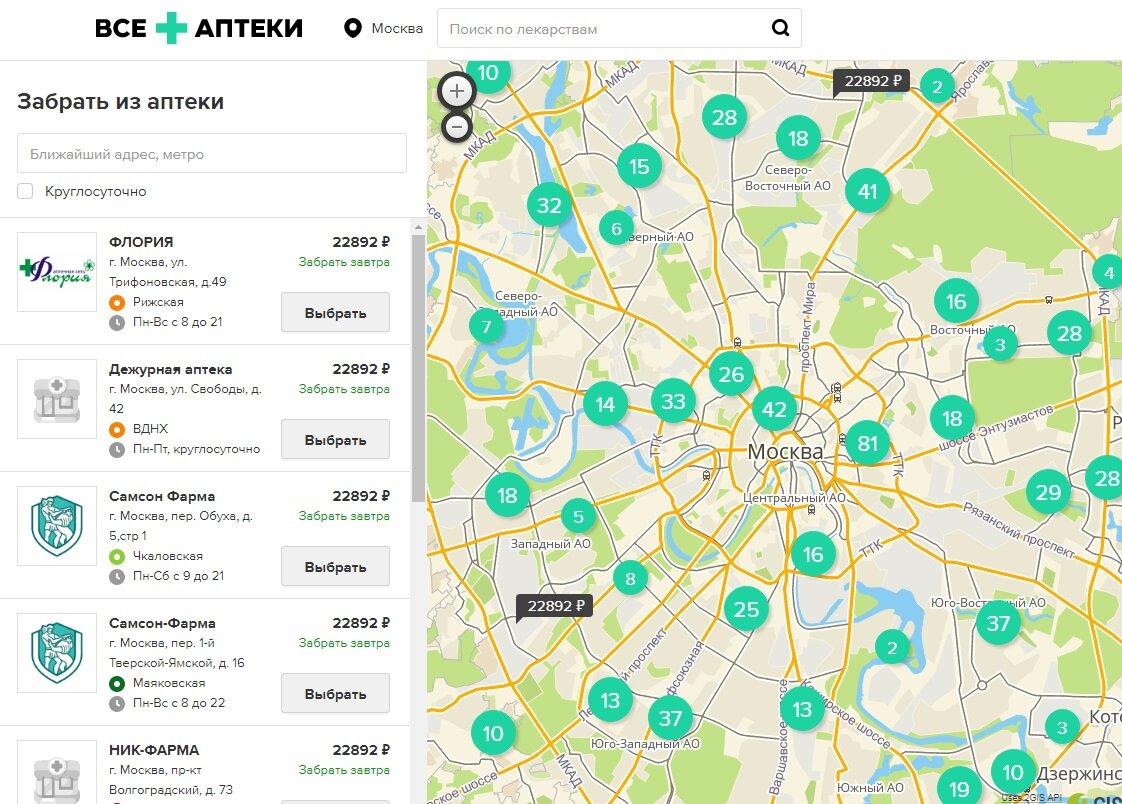
Task: Open map cluster marker 16 below Центральный АО
Action: (813, 554)
